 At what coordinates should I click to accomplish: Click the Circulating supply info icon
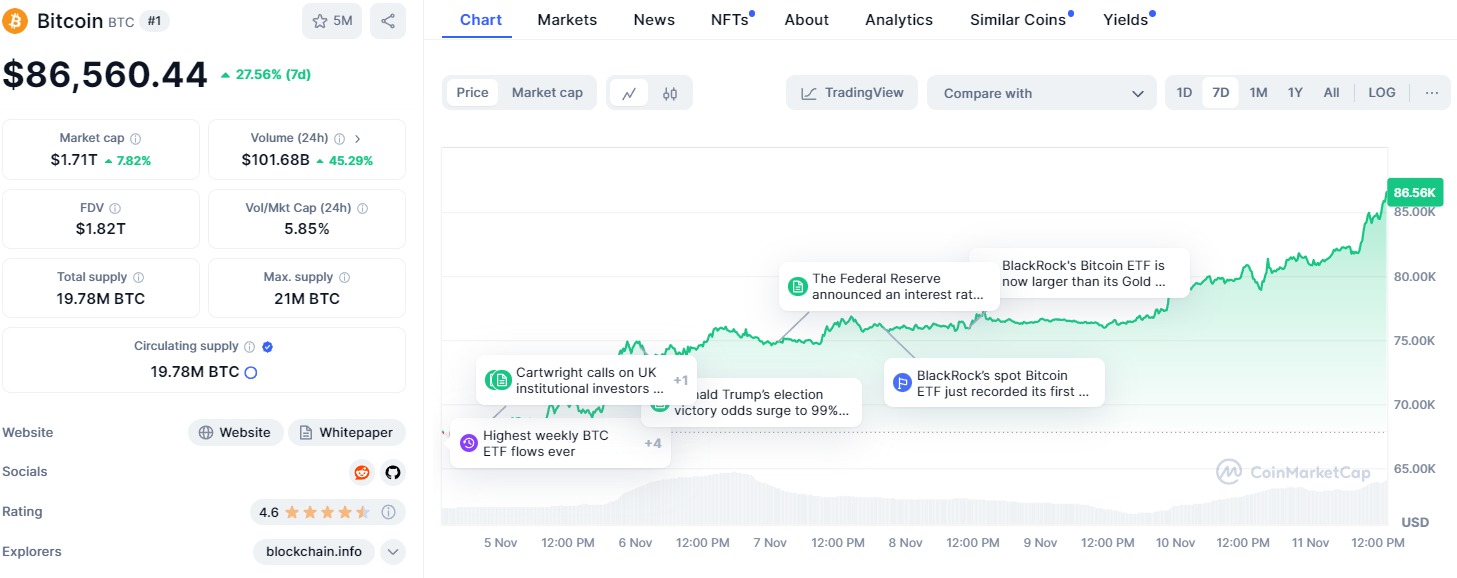point(249,347)
